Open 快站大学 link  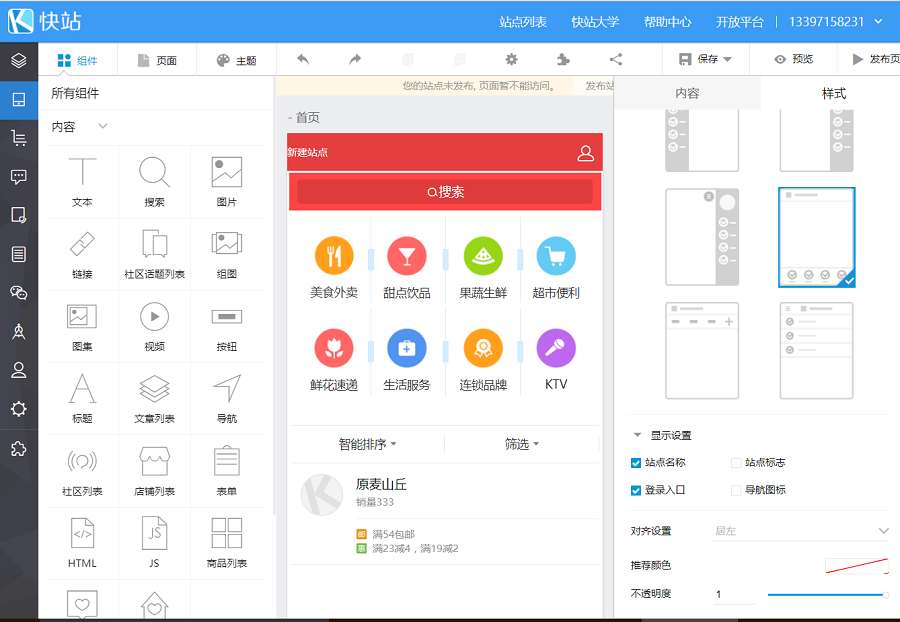click(595, 22)
